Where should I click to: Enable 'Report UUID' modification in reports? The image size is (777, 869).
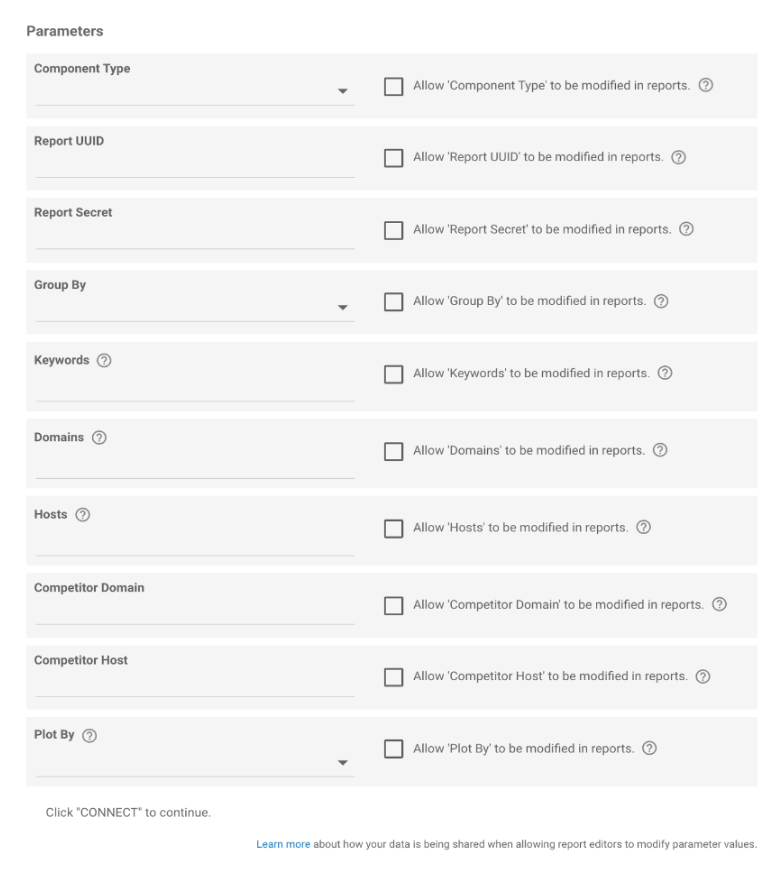point(394,158)
